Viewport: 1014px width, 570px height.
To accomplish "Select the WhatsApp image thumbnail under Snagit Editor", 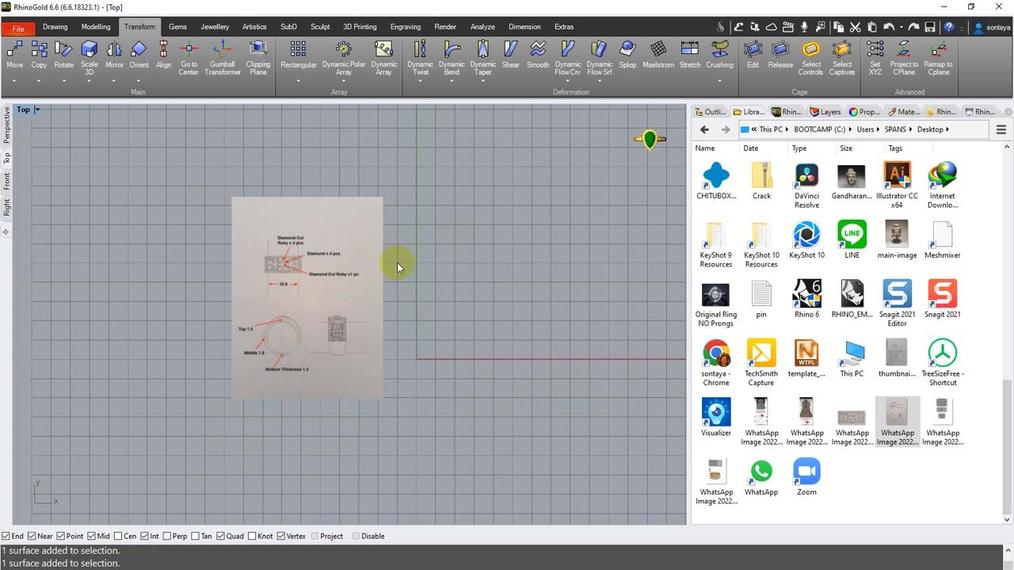I will [x=897, y=422].
